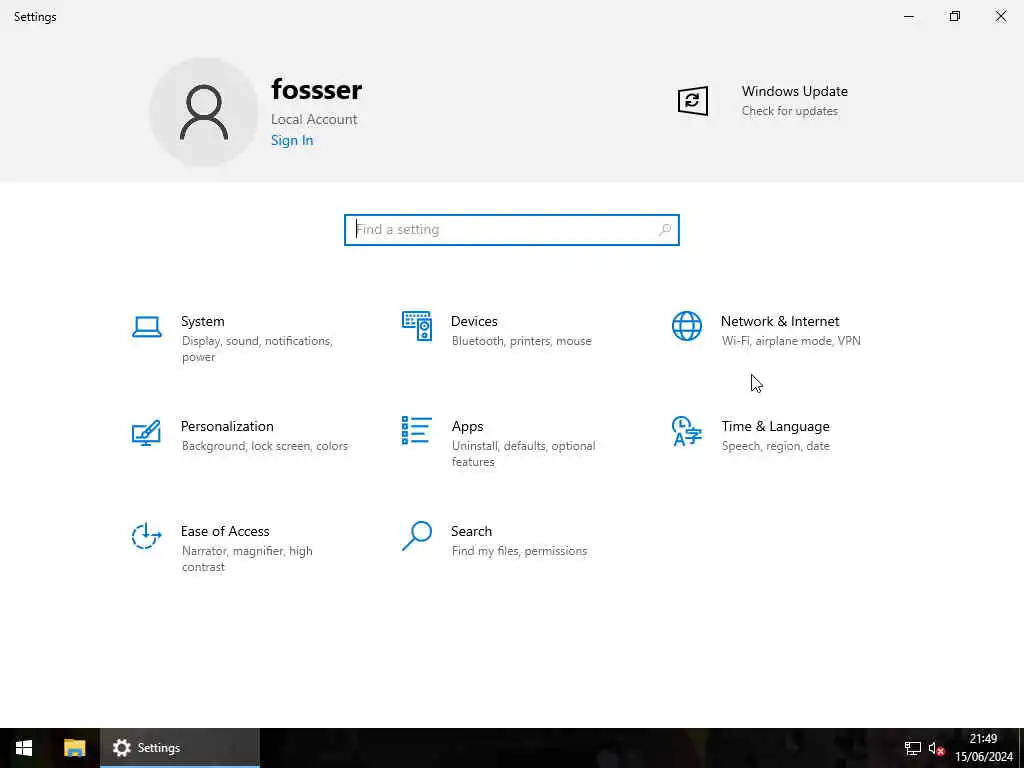Screen dimensions: 1024x768
Task: Open the Network & Internet title
Action: (780, 321)
